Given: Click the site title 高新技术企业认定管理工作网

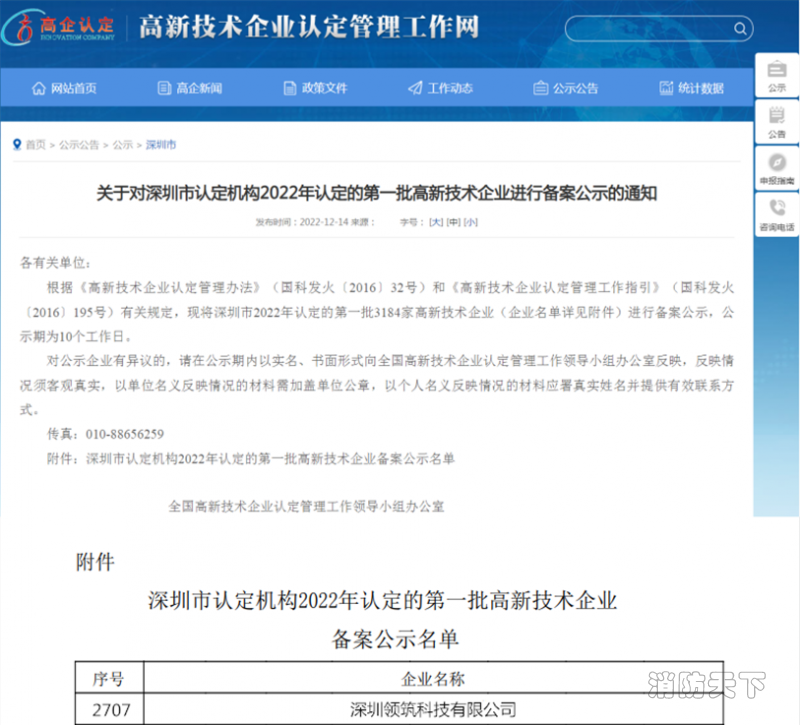Looking at the screenshot, I should pyautogui.click(x=309, y=27).
